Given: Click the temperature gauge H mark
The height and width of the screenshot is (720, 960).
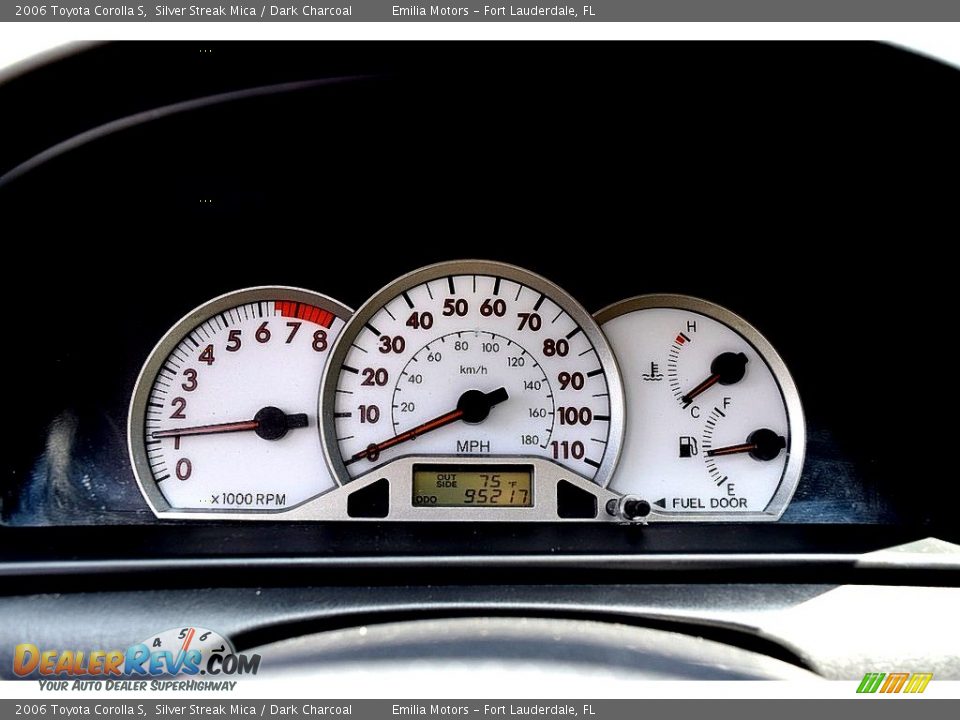Looking at the screenshot, I should point(691,325).
